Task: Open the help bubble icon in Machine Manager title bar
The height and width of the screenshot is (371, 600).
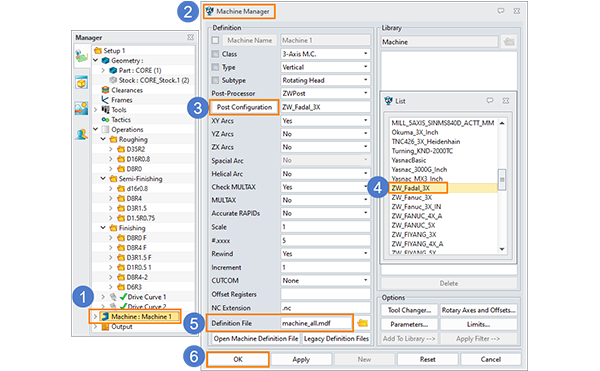Action: [501, 11]
